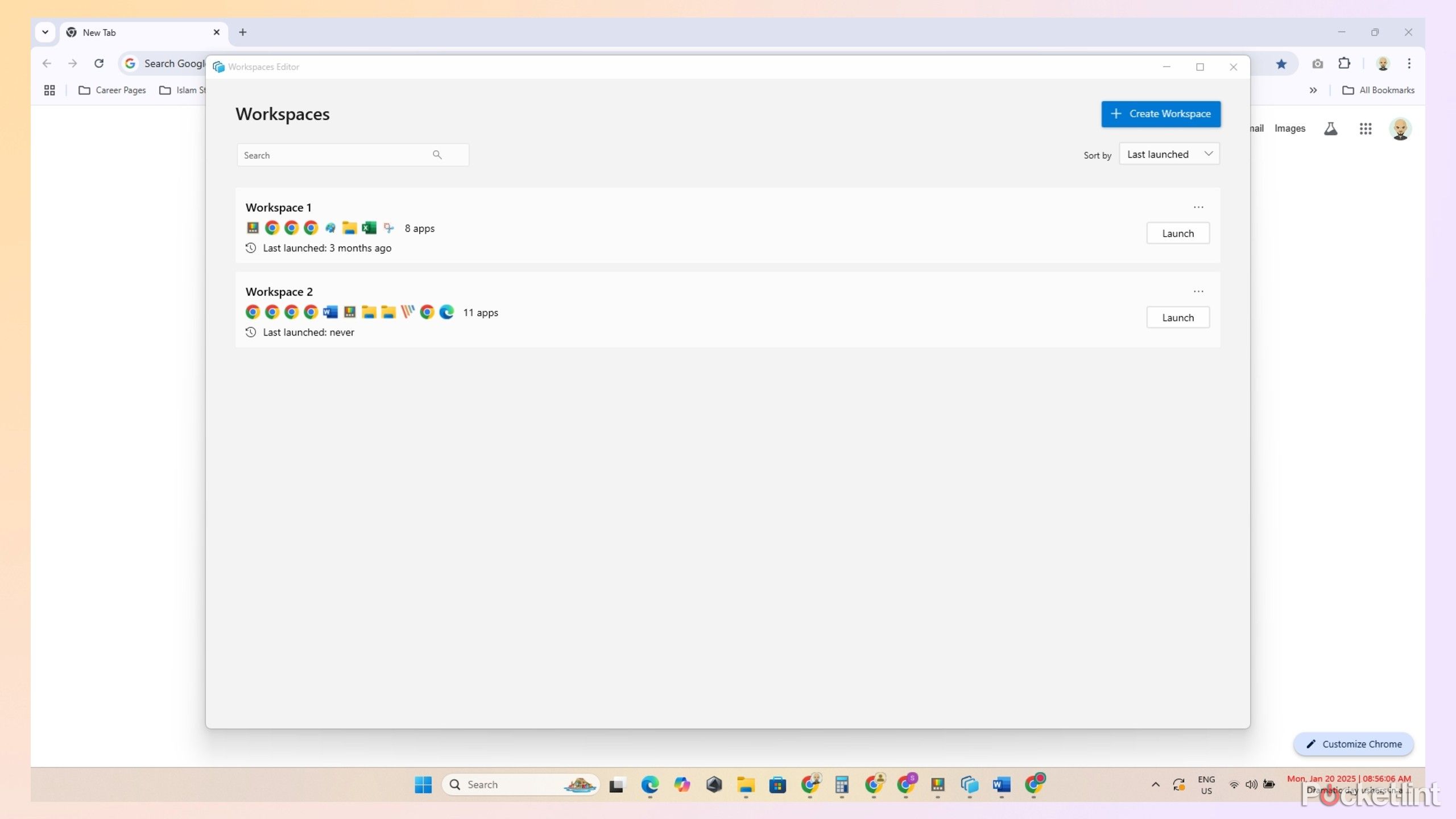Launch Workspace 1

pyautogui.click(x=1178, y=233)
